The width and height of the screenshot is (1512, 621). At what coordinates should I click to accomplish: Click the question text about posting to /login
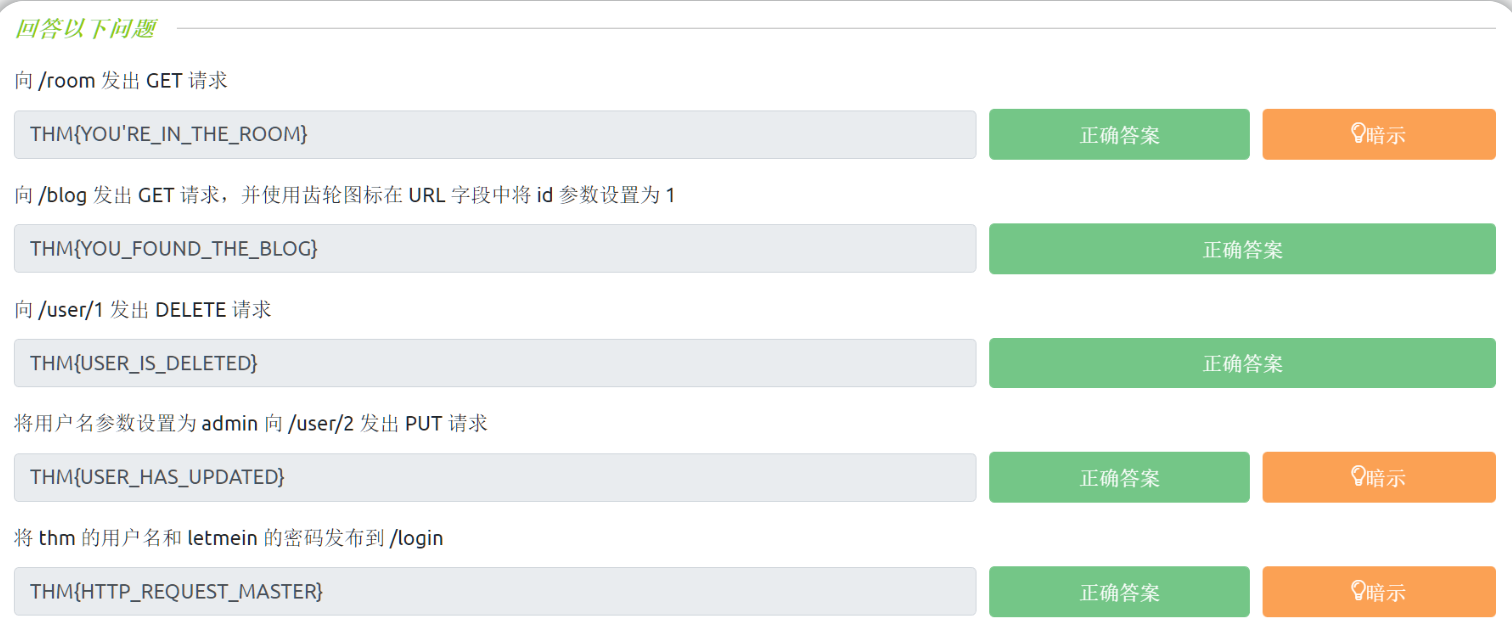point(228,538)
